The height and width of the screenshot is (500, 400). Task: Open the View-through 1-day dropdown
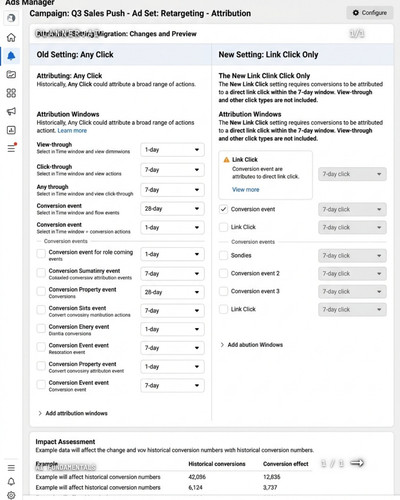pyautogui.click(x=172, y=150)
